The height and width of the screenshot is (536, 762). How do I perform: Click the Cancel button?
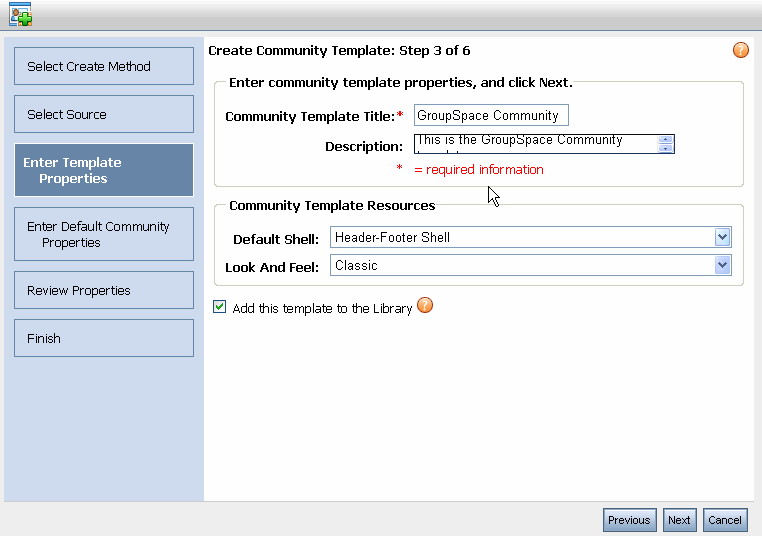tap(725, 520)
